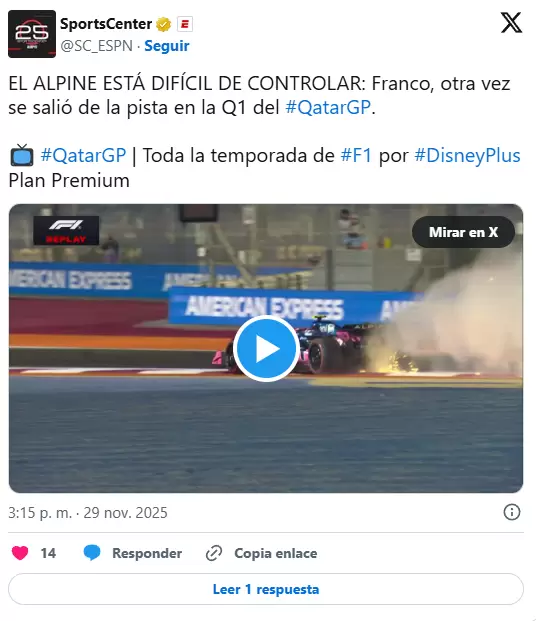Open the #DisneyPlus hashtag link
Image resolution: width=536 pixels, height=621 pixels.
point(467,155)
